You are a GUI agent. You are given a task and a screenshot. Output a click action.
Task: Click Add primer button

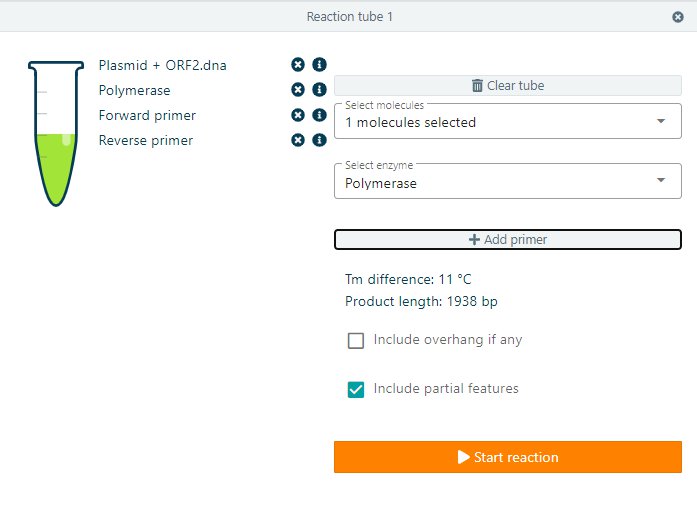coord(507,240)
